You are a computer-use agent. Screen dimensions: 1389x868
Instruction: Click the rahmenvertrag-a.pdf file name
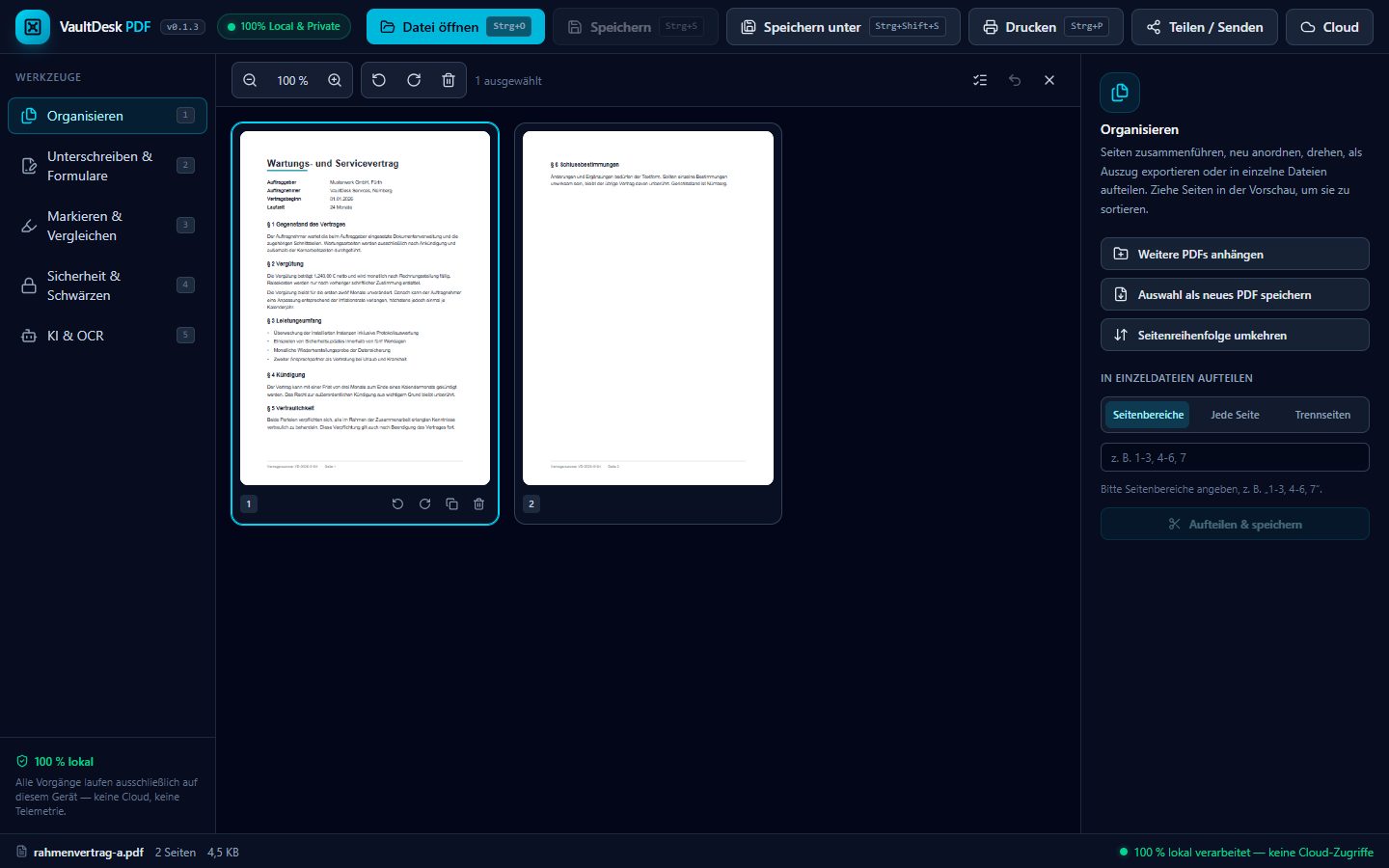point(89,853)
